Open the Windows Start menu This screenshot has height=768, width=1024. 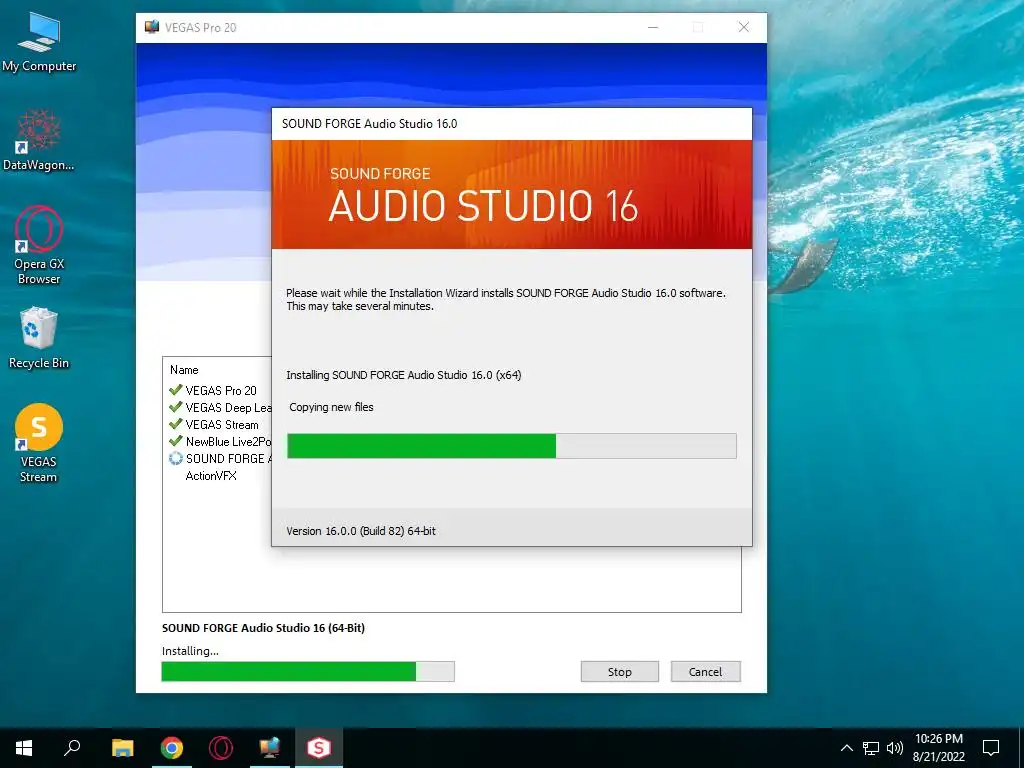coord(24,748)
